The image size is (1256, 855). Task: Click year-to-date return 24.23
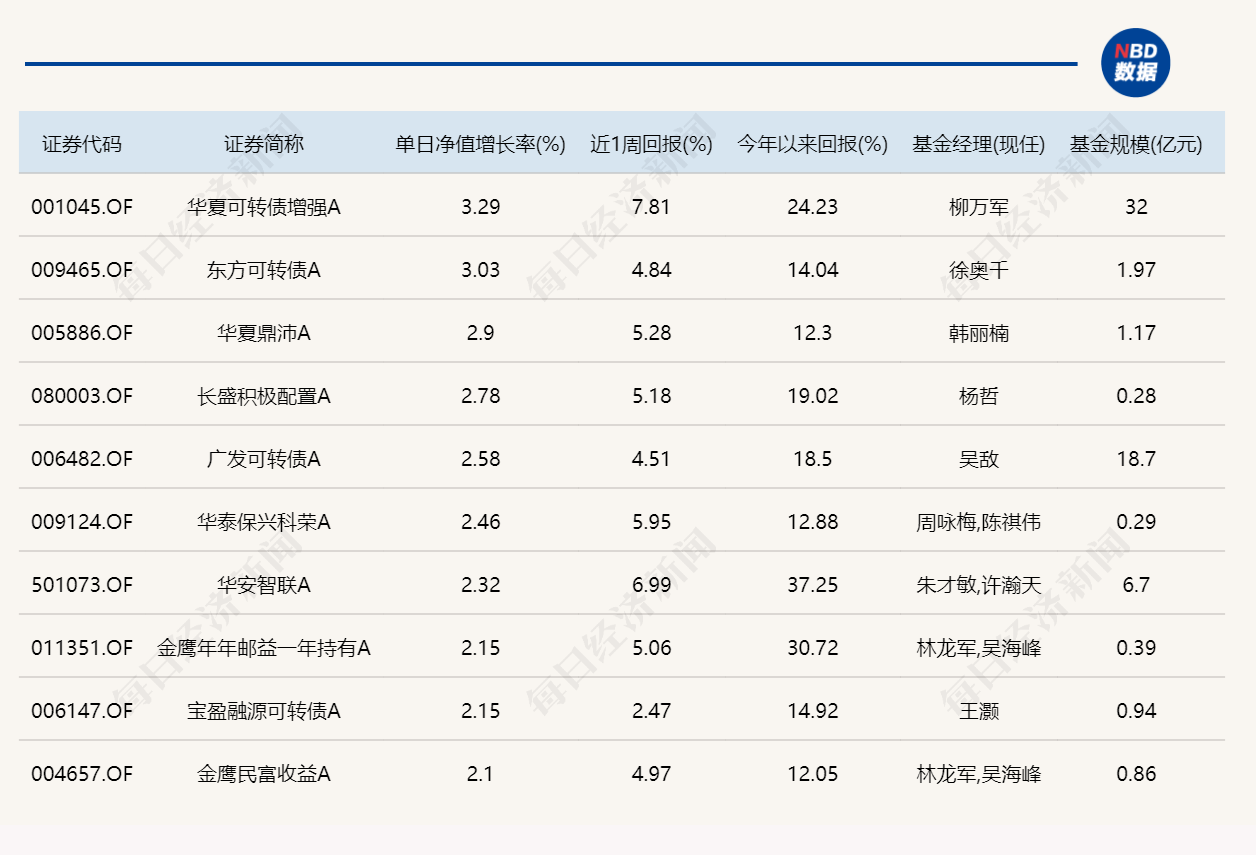pos(813,207)
